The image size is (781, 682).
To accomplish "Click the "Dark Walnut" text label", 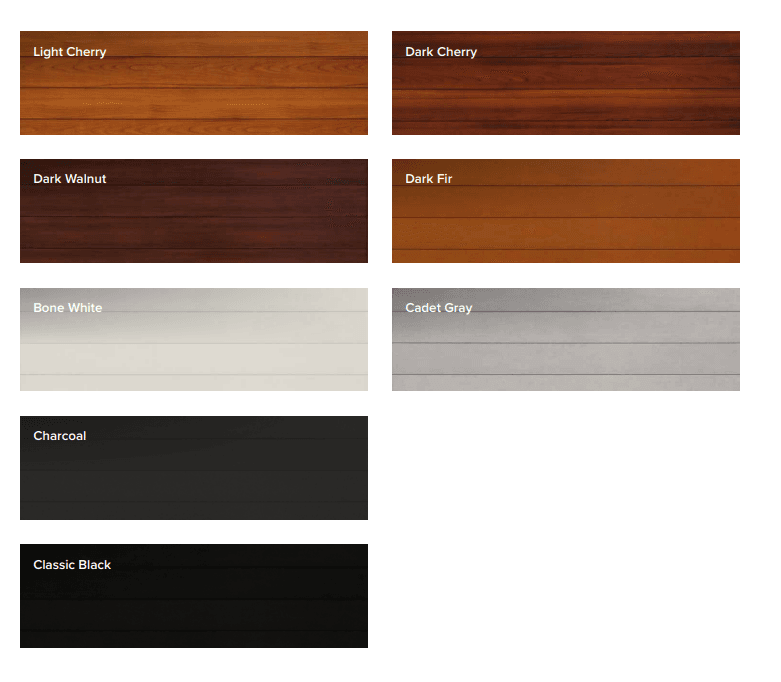I will coord(69,179).
